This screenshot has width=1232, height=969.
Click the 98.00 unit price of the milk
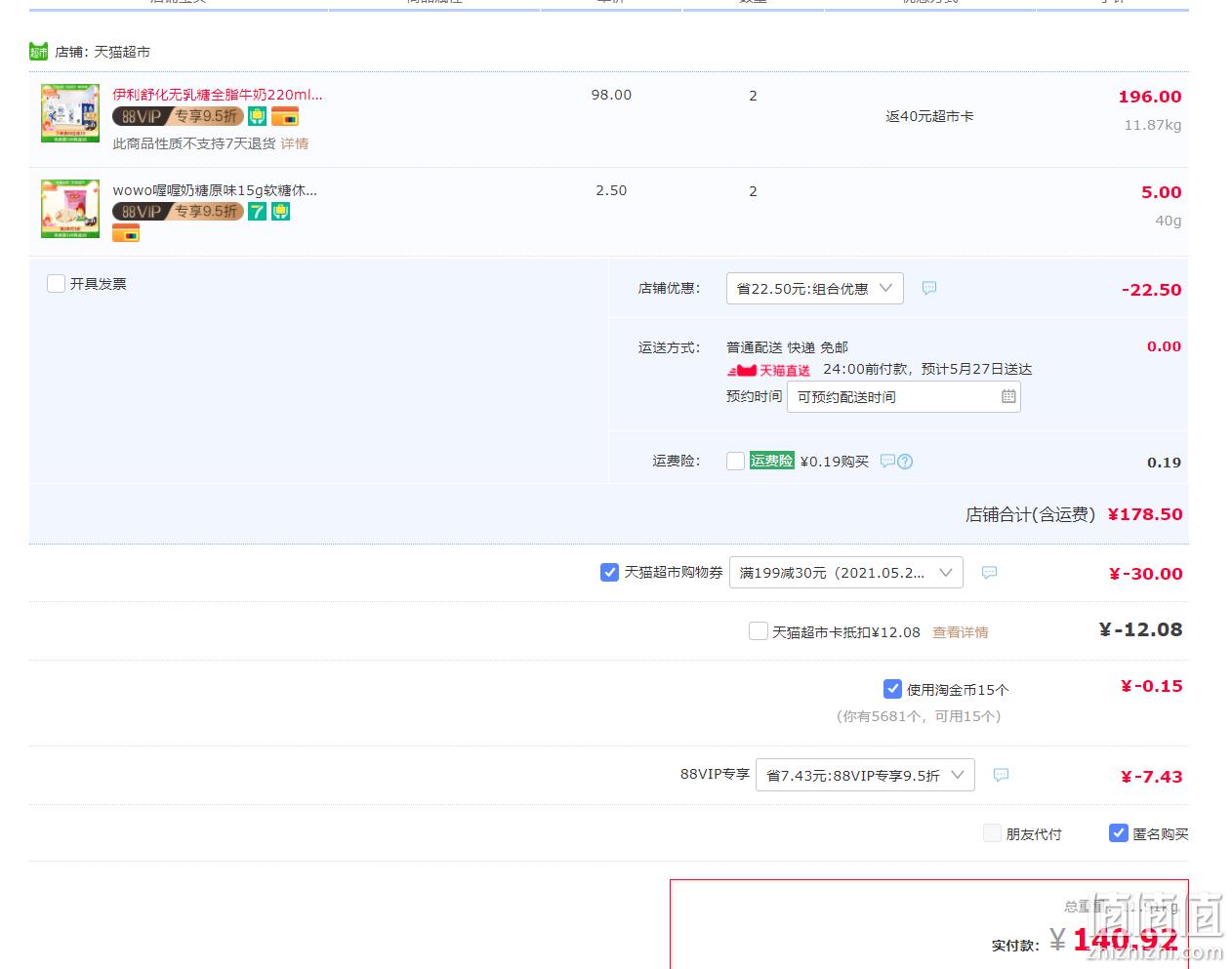tap(611, 95)
